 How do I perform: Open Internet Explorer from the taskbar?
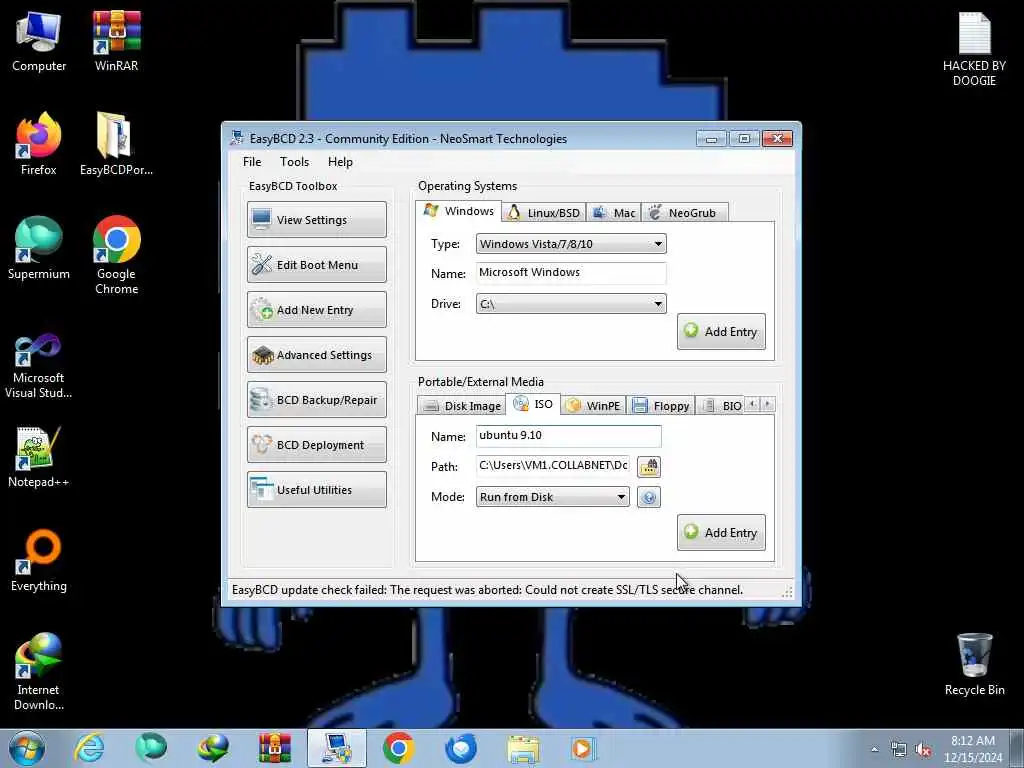(89, 748)
